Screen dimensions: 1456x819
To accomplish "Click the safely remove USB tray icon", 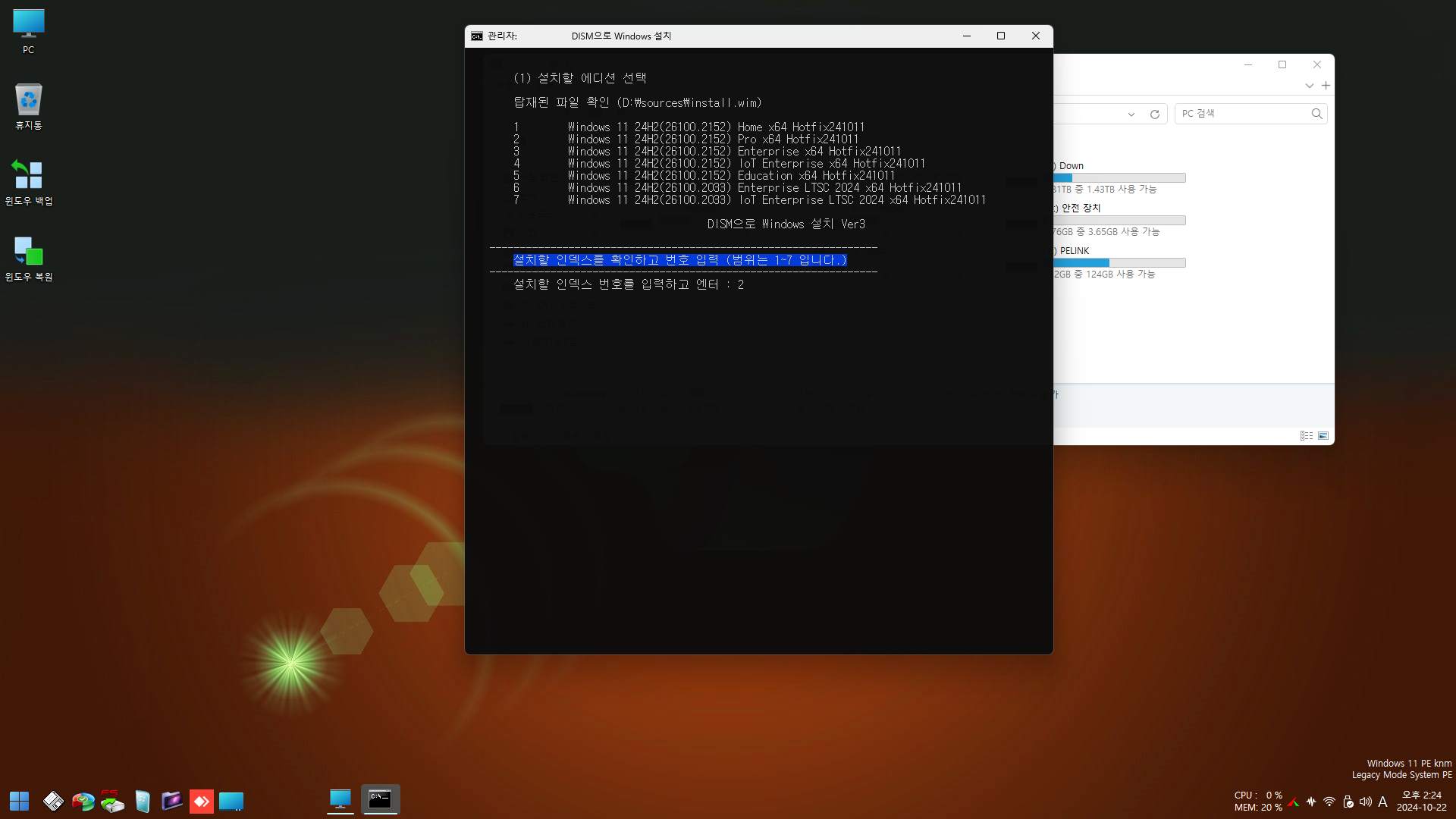I will [1348, 802].
